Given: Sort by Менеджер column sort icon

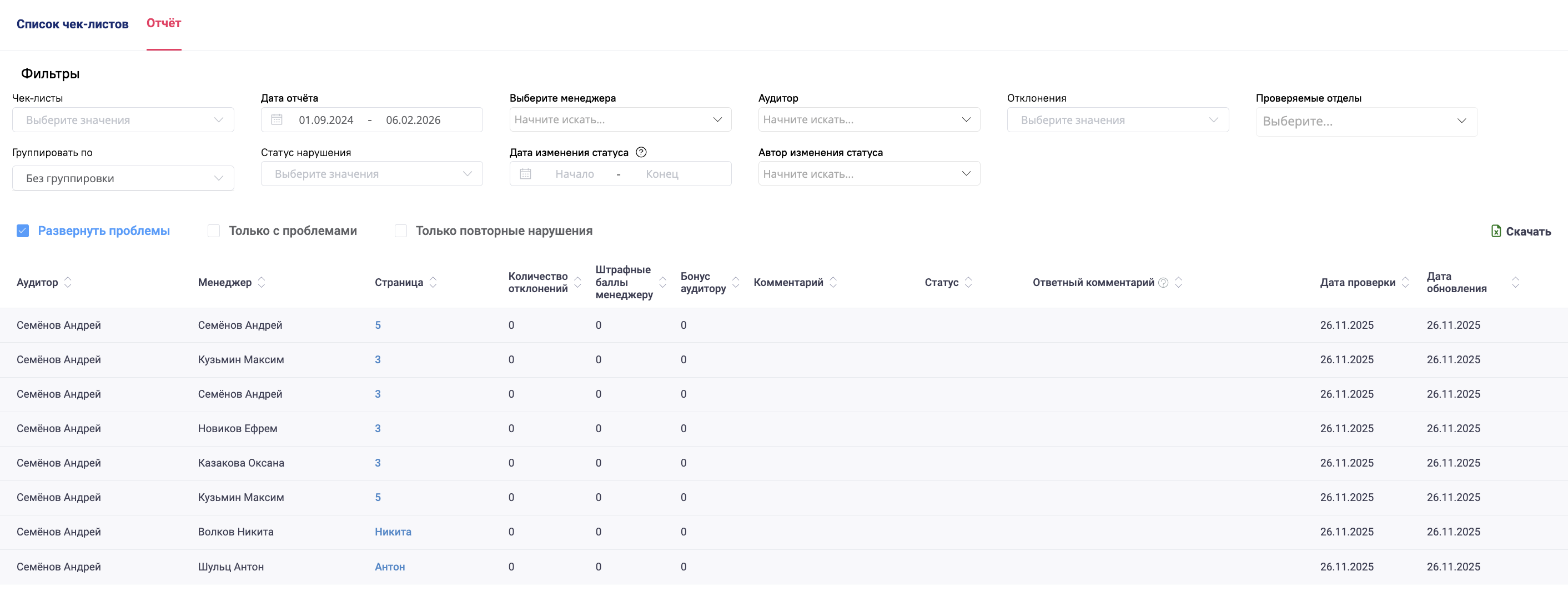Looking at the screenshot, I should coord(262,283).
